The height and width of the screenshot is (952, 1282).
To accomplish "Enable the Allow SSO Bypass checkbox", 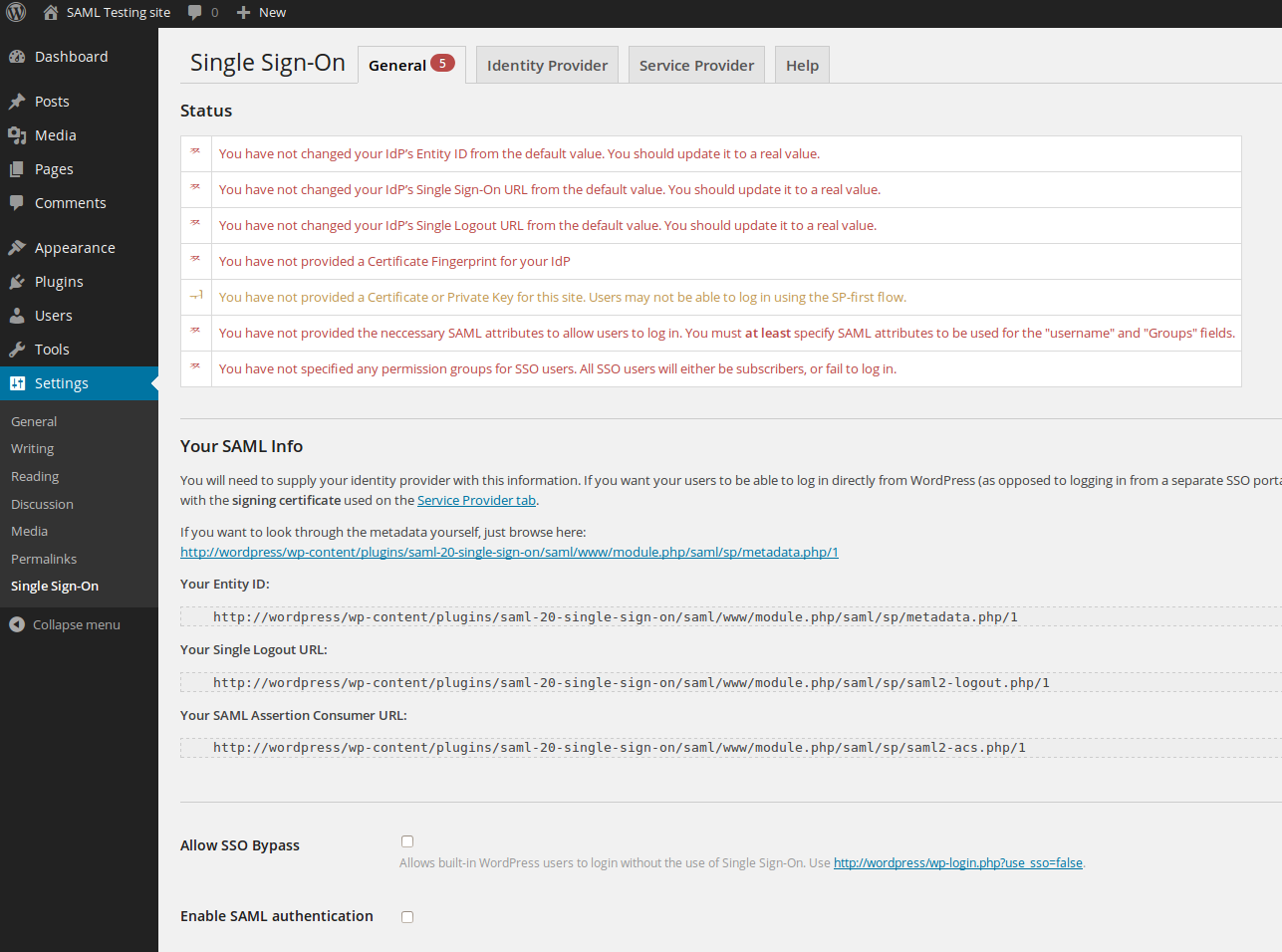I will [407, 841].
